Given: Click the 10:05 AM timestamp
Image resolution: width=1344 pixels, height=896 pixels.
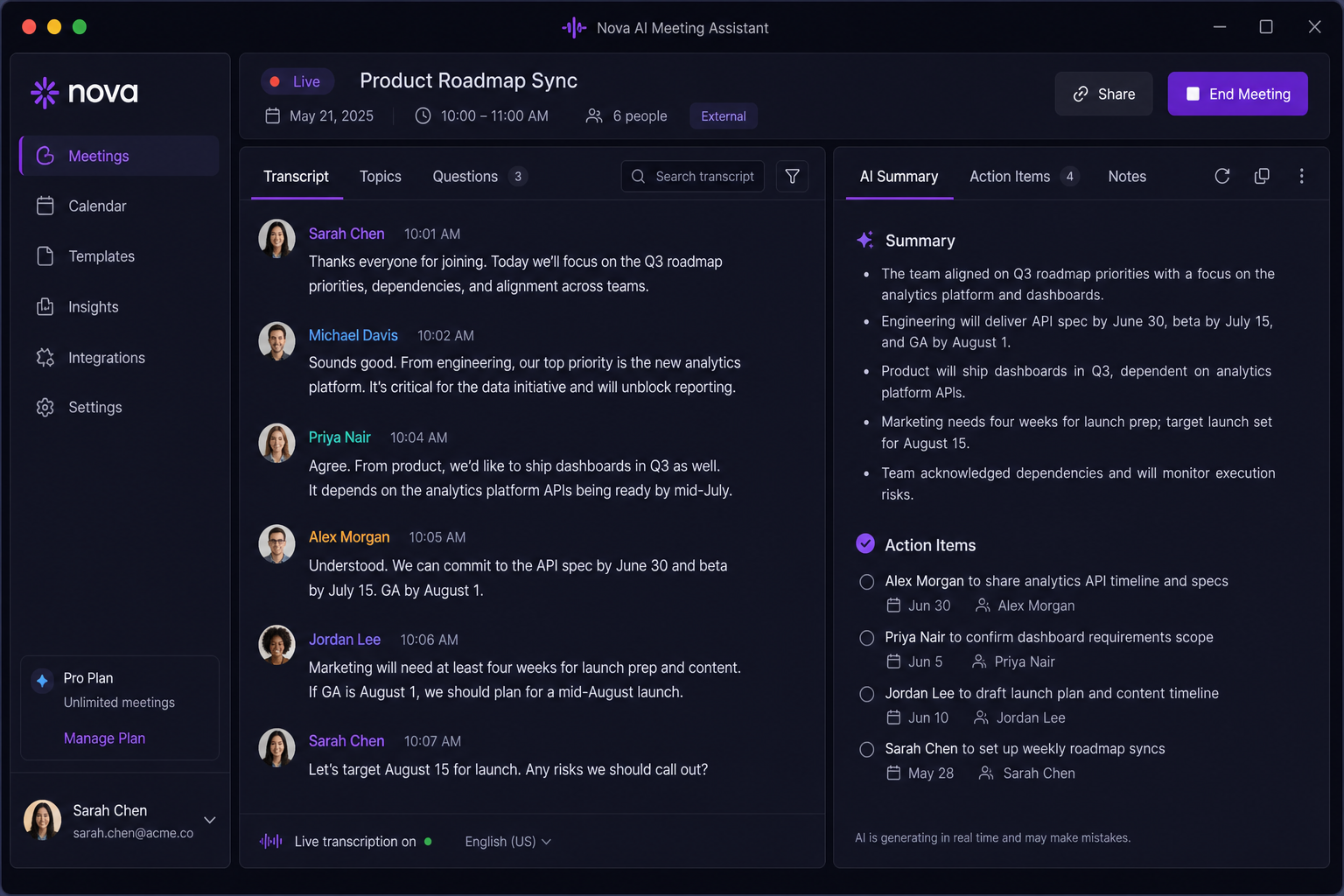Looking at the screenshot, I should 437,537.
